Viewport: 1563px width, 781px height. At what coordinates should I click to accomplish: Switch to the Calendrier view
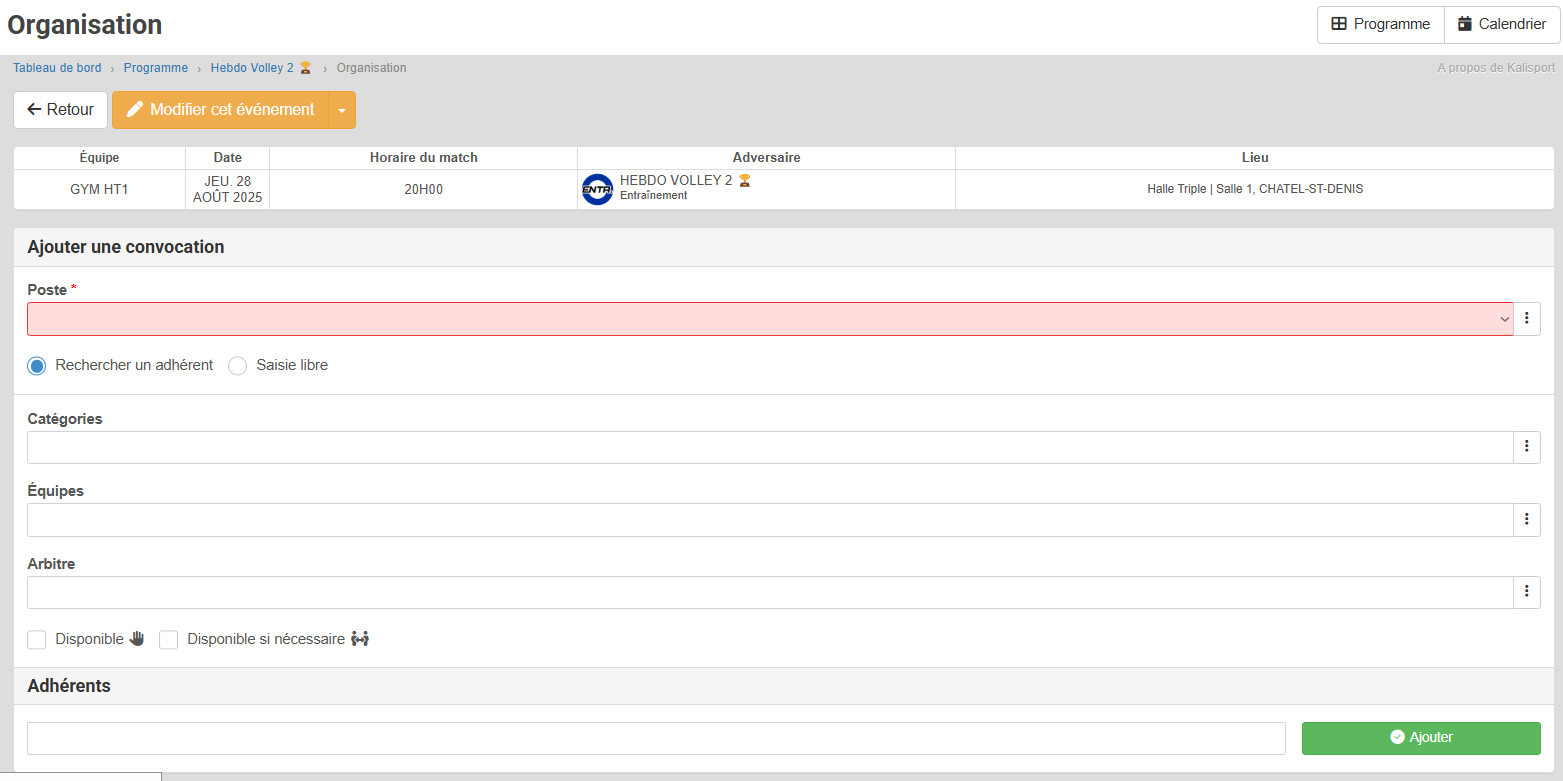coord(1502,24)
